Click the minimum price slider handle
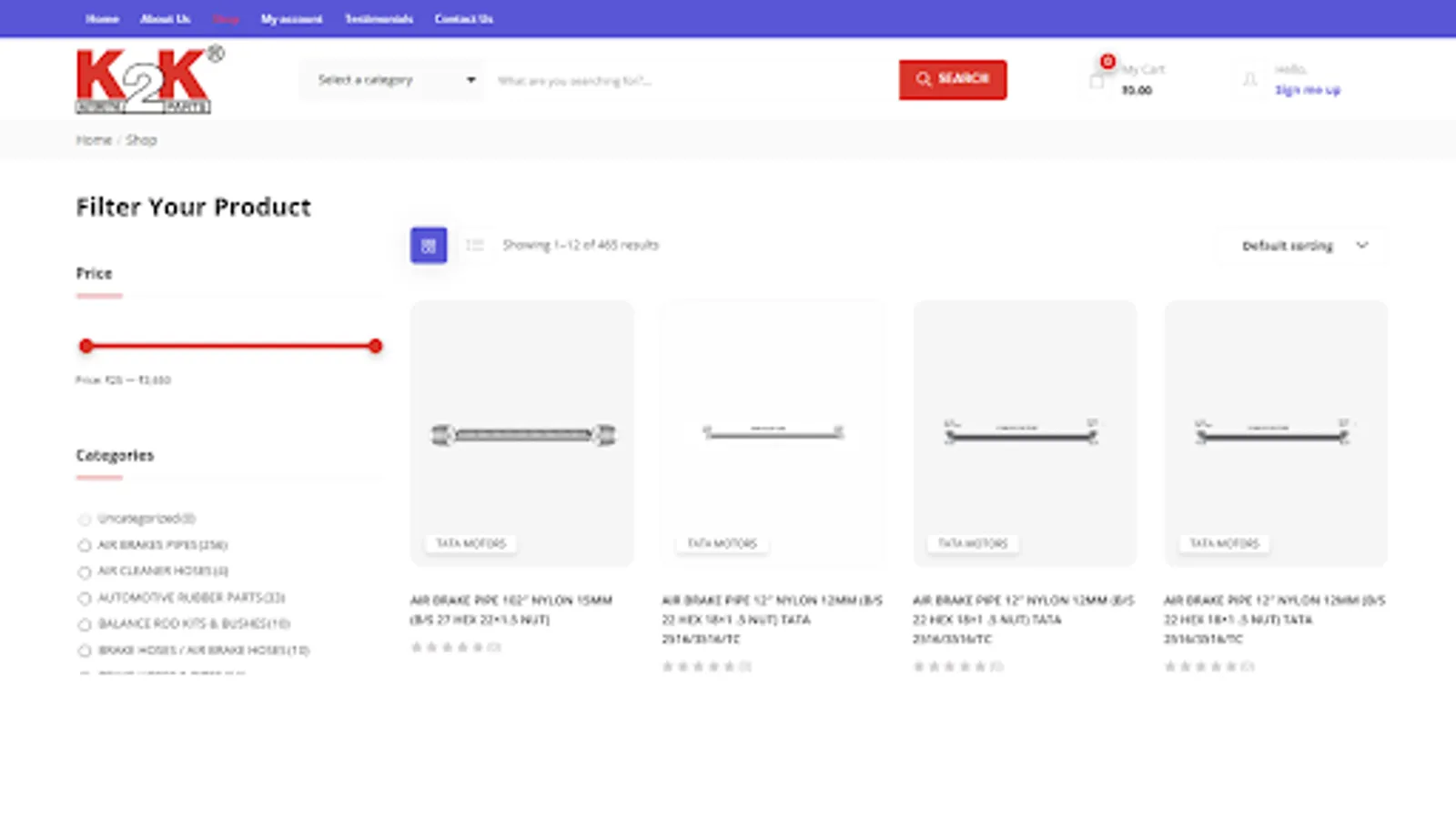The height and width of the screenshot is (819, 1456). [x=86, y=346]
